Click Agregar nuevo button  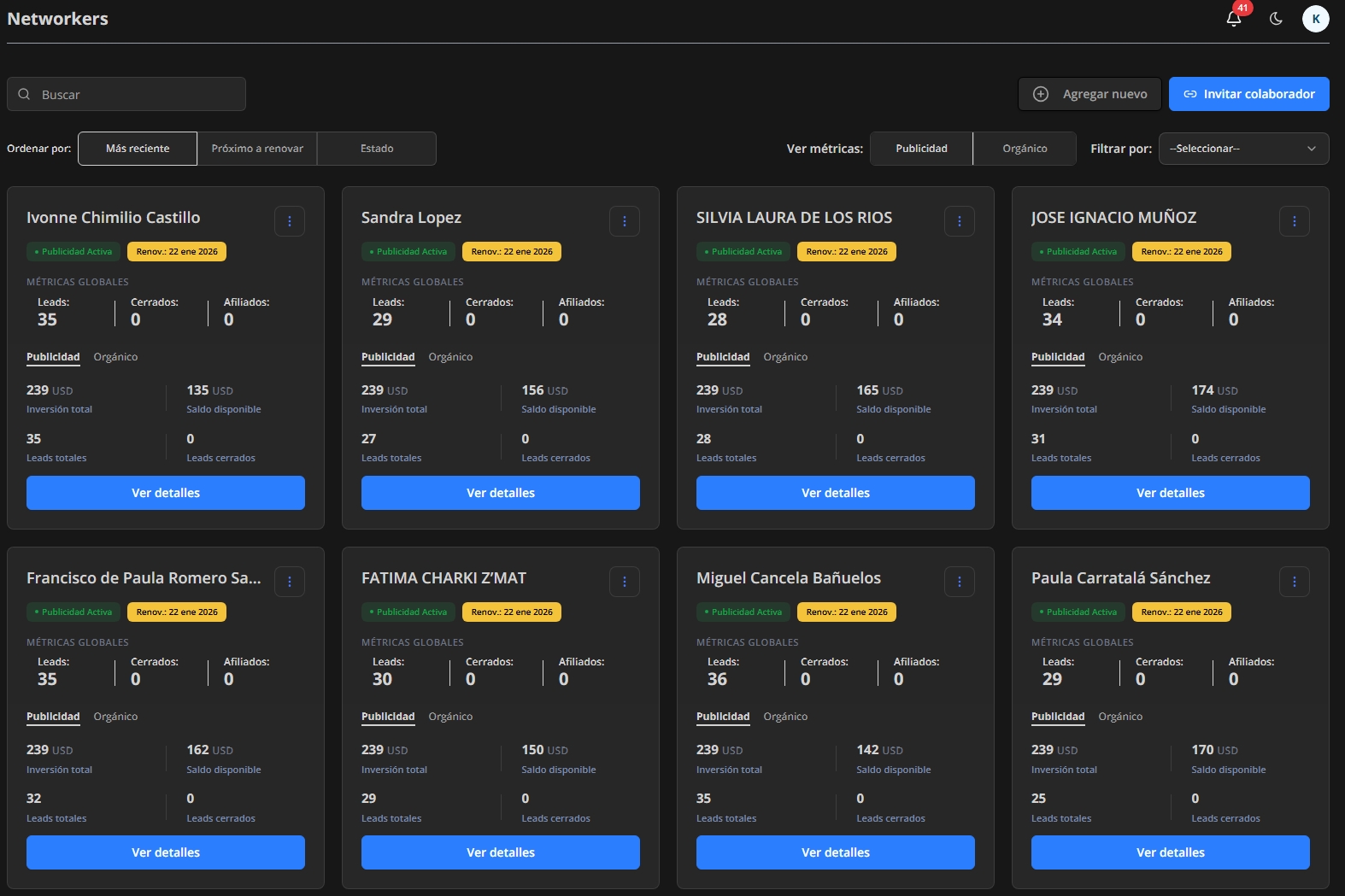click(x=1090, y=94)
